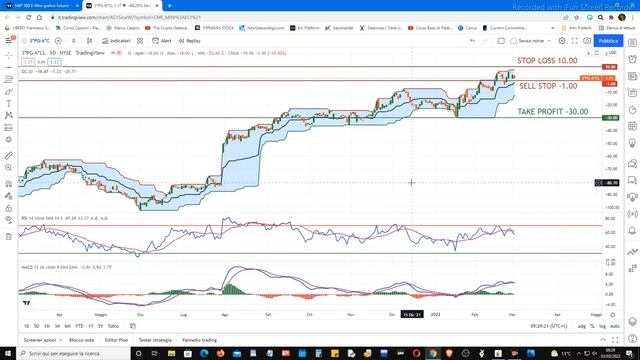
Task: Toggle log scale mode
Action: click(602, 326)
